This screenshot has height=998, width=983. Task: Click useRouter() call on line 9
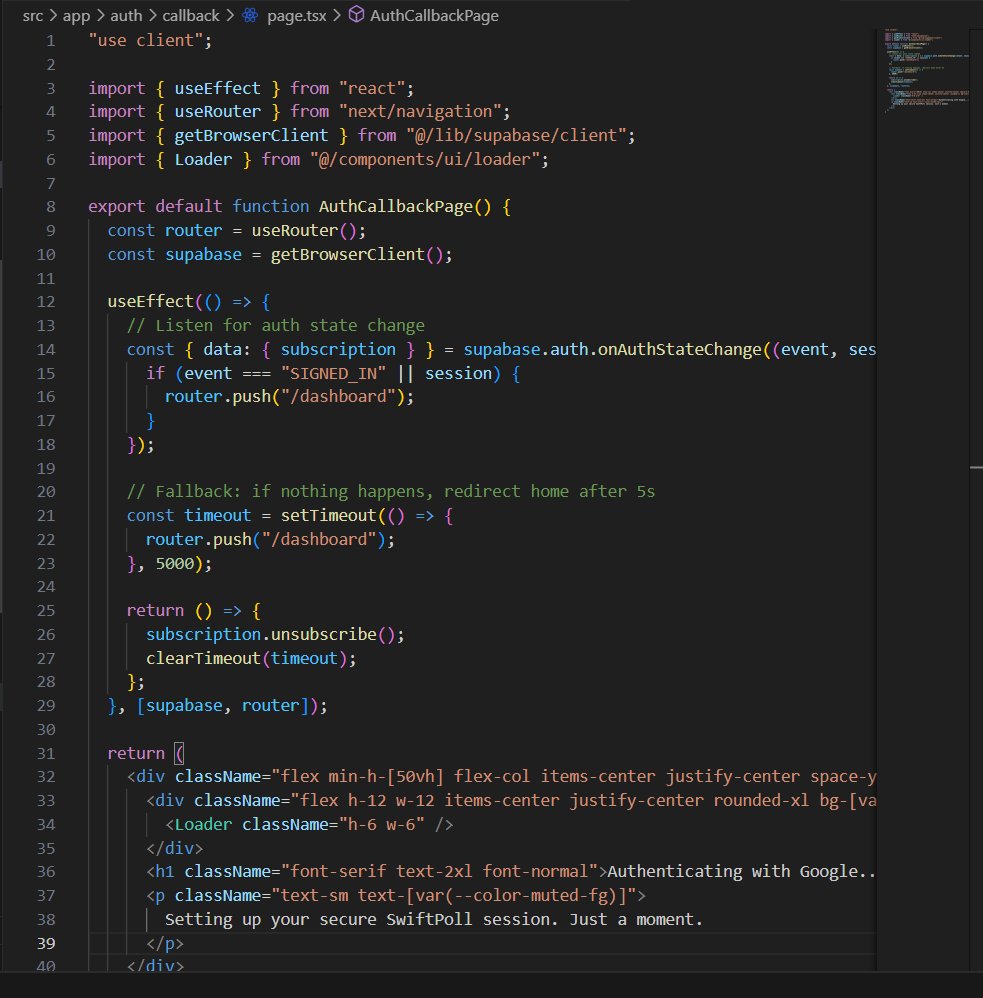[304, 231]
